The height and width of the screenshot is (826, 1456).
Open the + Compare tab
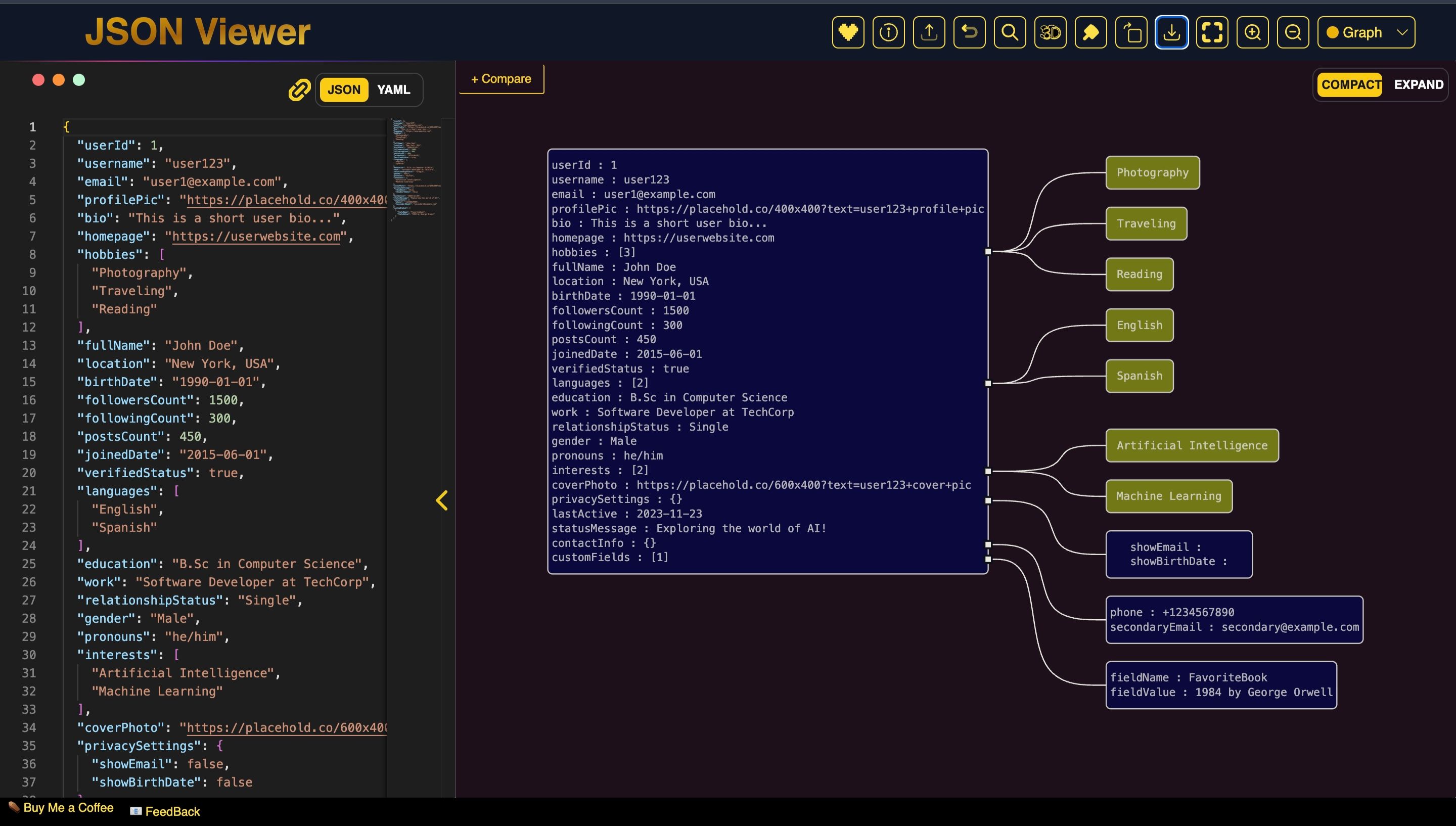coord(501,79)
